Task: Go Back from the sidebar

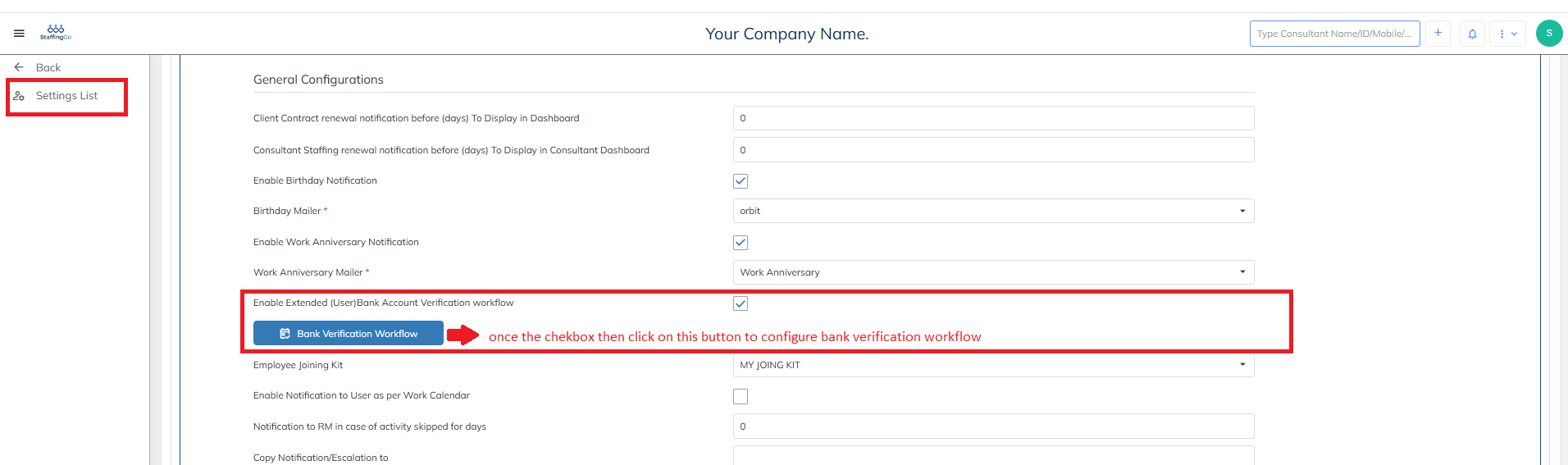Action: [48, 67]
